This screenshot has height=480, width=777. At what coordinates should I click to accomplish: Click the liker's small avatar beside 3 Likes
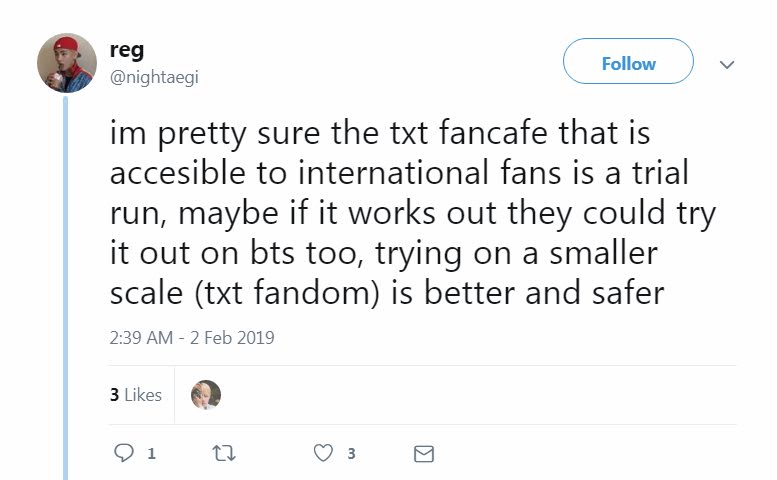[x=205, y=395]
